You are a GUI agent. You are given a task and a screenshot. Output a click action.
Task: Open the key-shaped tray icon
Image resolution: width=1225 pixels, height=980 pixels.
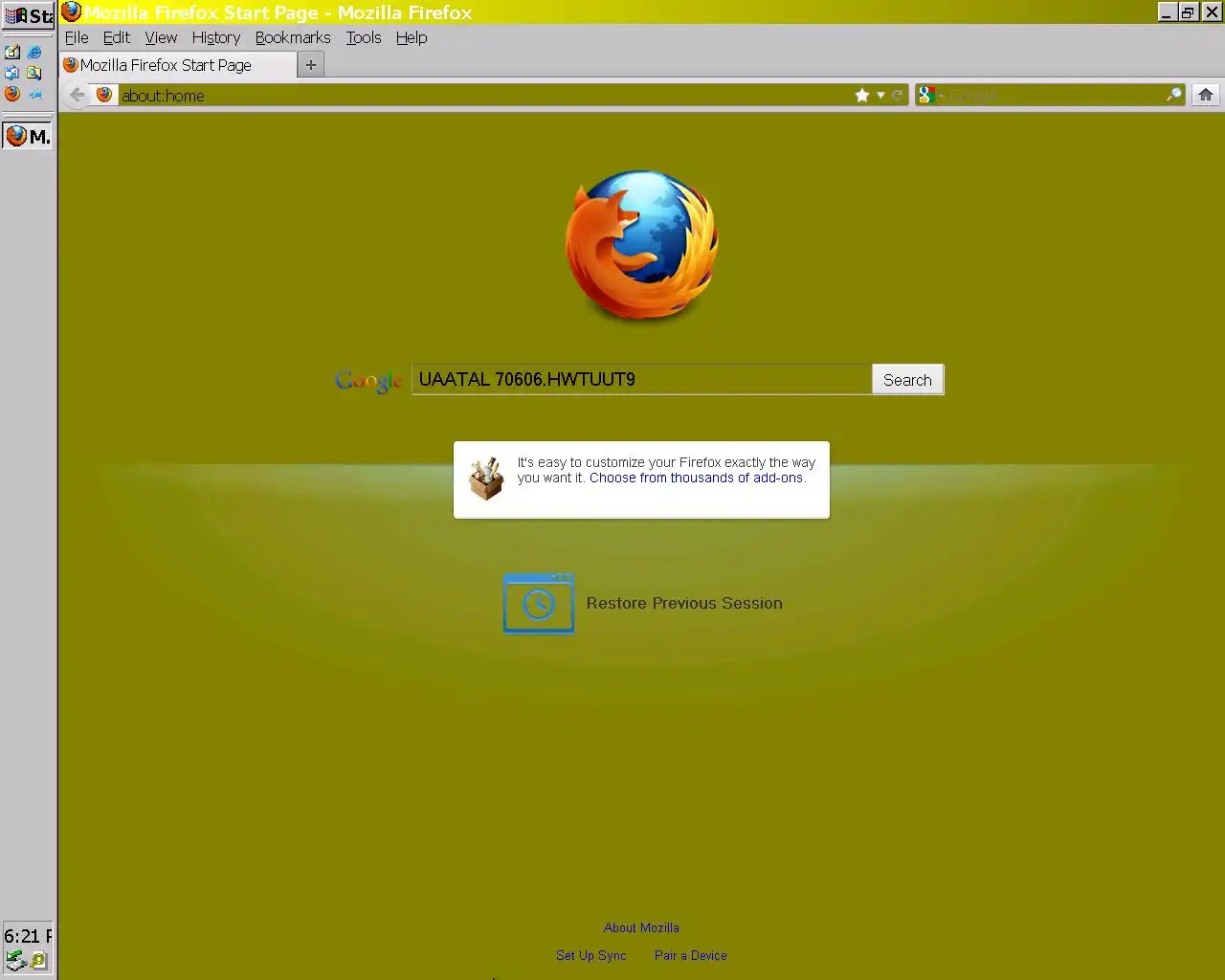[38, 960]
